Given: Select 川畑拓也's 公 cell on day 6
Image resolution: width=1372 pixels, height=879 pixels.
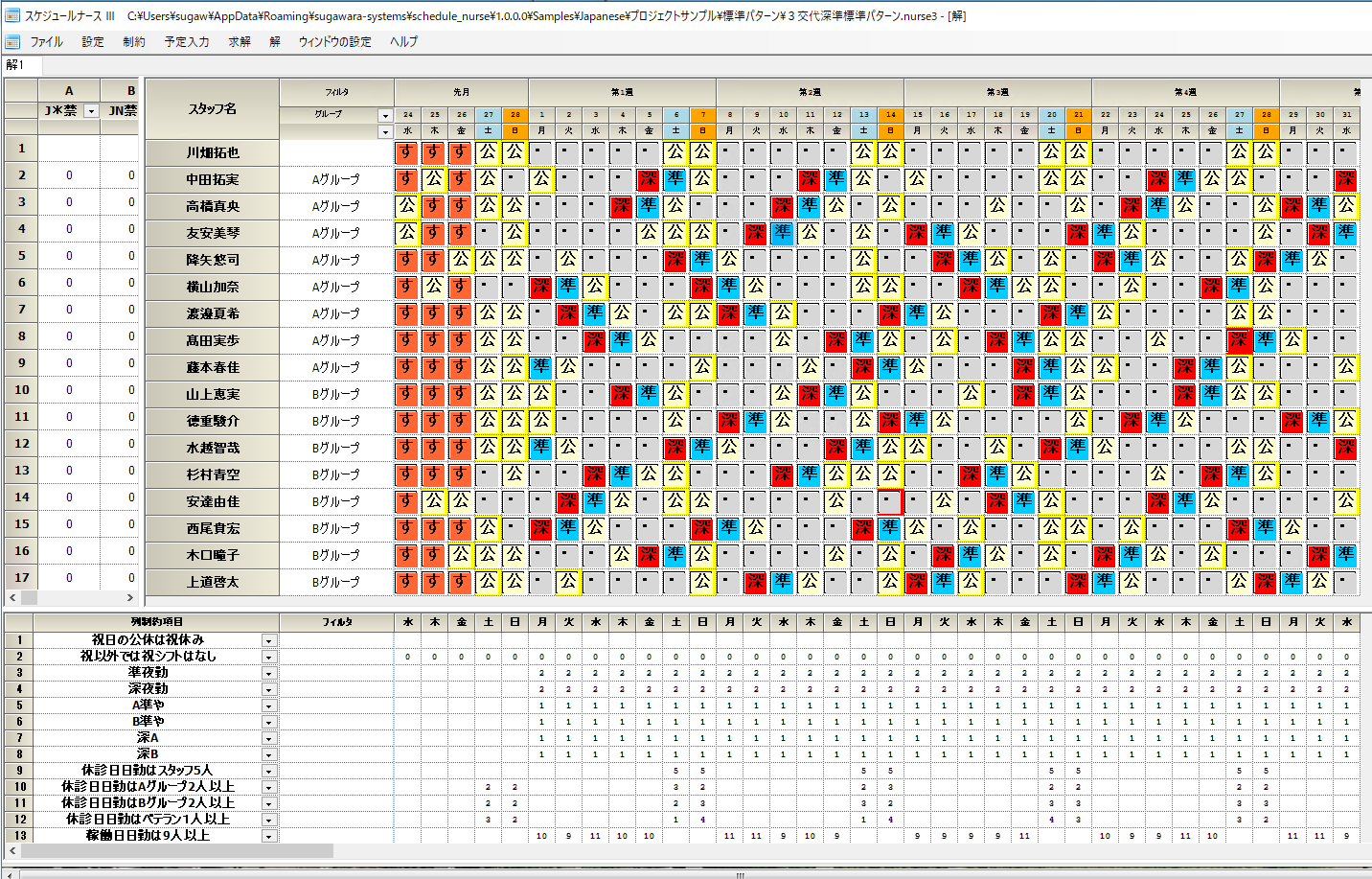Looking at the screenshot, I should pos(675,152).
